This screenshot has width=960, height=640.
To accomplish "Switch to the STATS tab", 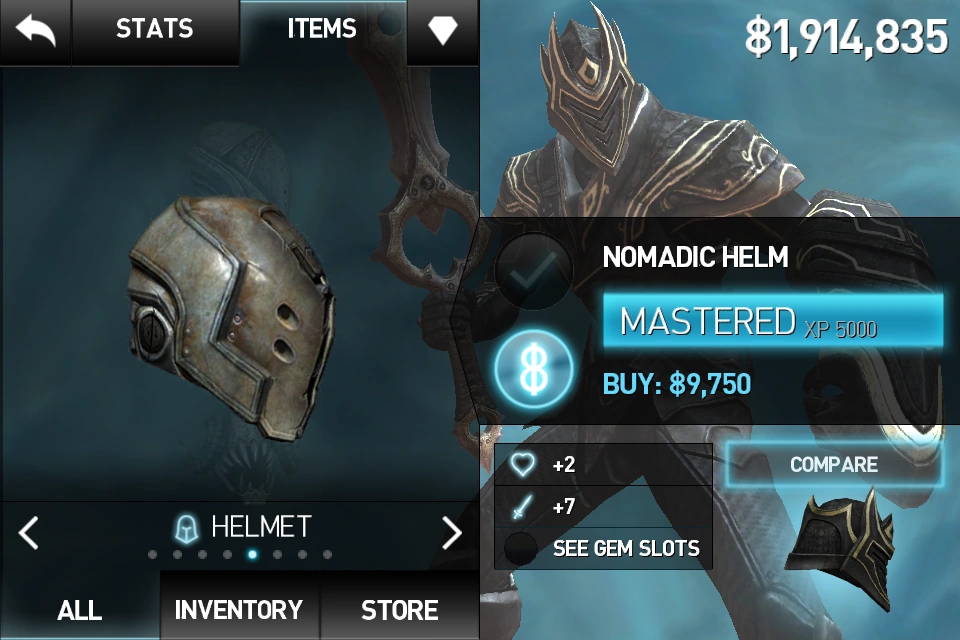I will tap(155, 29).
